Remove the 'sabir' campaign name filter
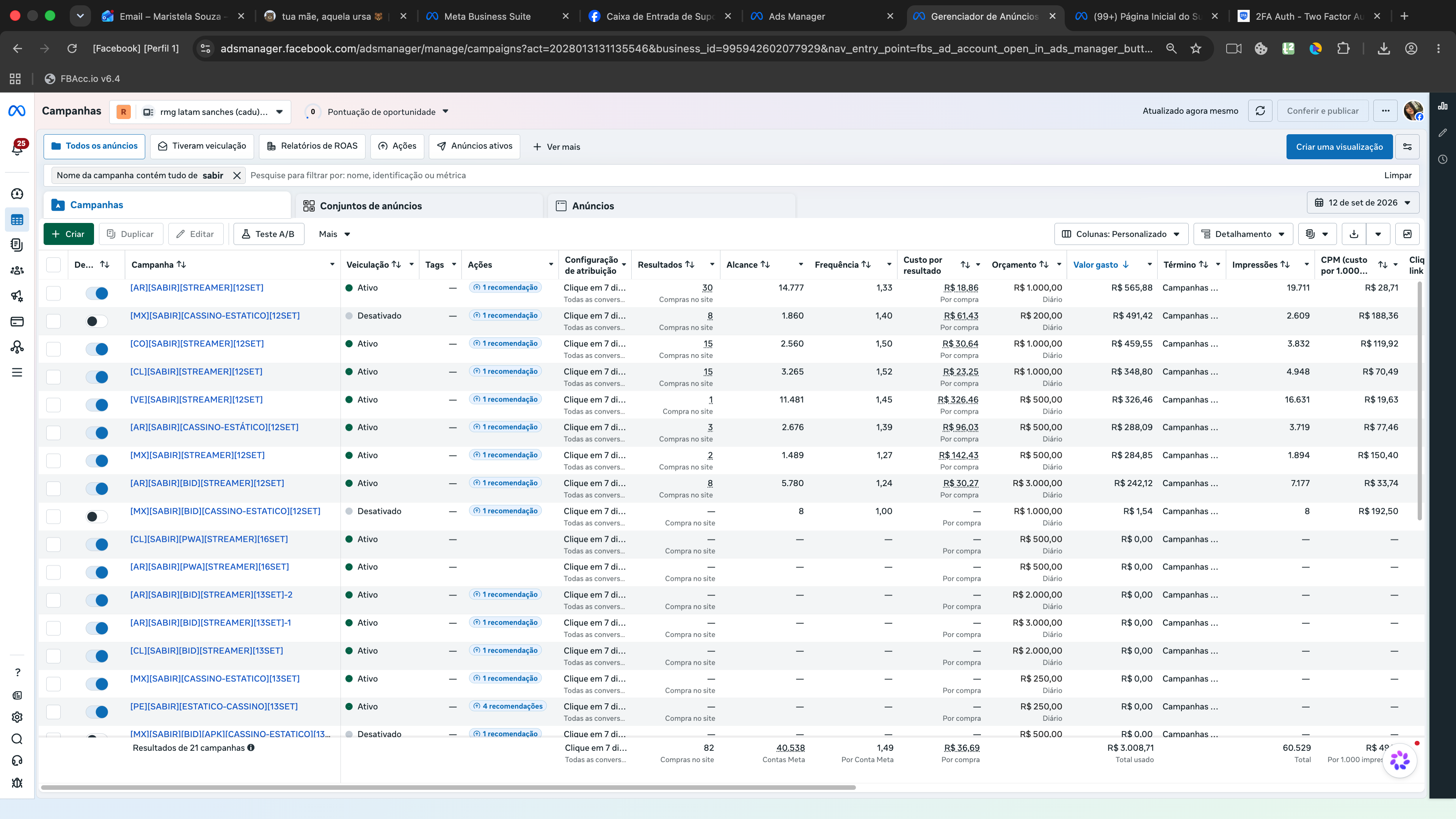 [237, 175]
